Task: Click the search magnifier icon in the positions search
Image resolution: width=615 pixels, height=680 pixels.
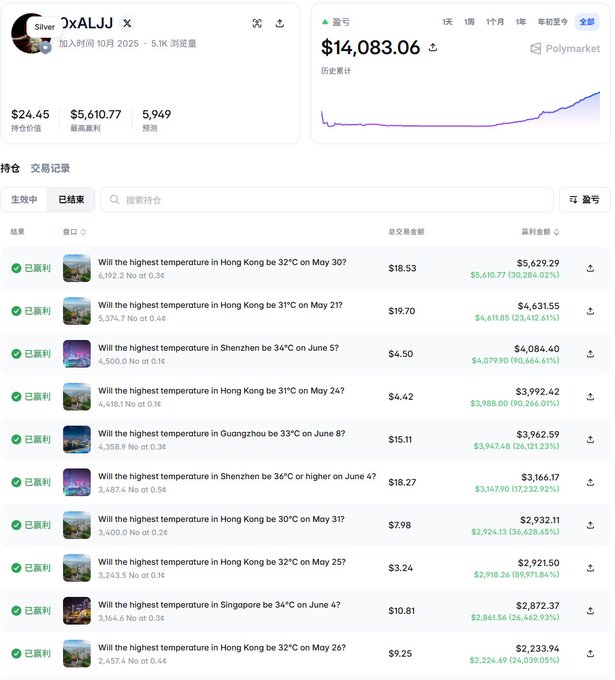Action: [x=114, y=199]
